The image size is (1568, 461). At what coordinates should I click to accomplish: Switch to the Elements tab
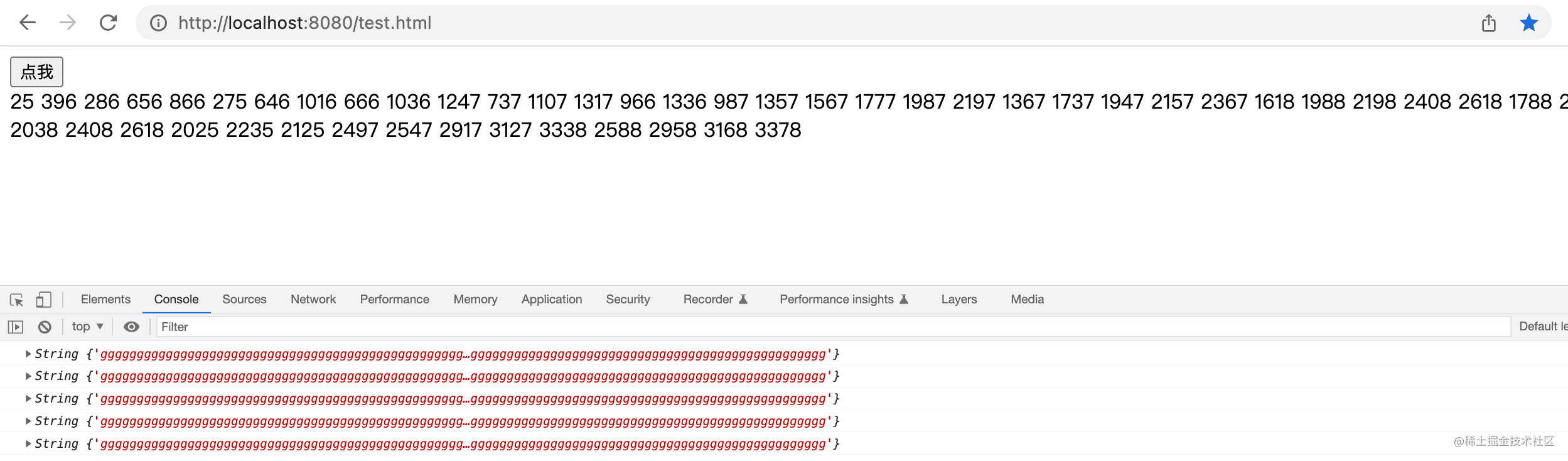[105, 300]
